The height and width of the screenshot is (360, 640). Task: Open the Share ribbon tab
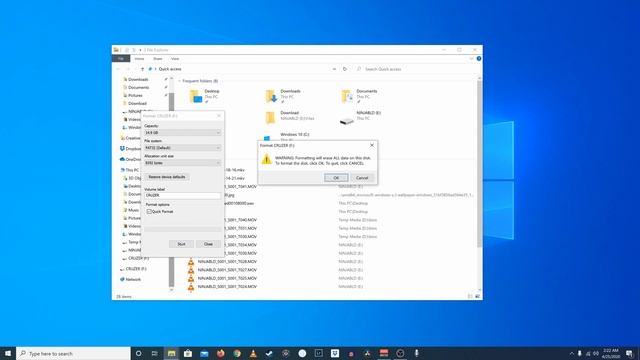click(158, 59)
